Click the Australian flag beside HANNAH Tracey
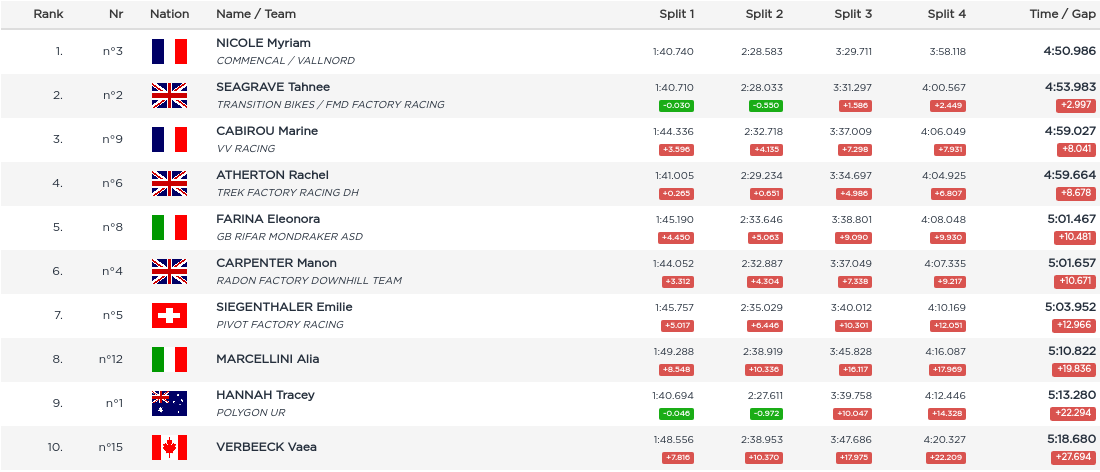Viewport: 1100px width, 472px height. tap(169, 403)
